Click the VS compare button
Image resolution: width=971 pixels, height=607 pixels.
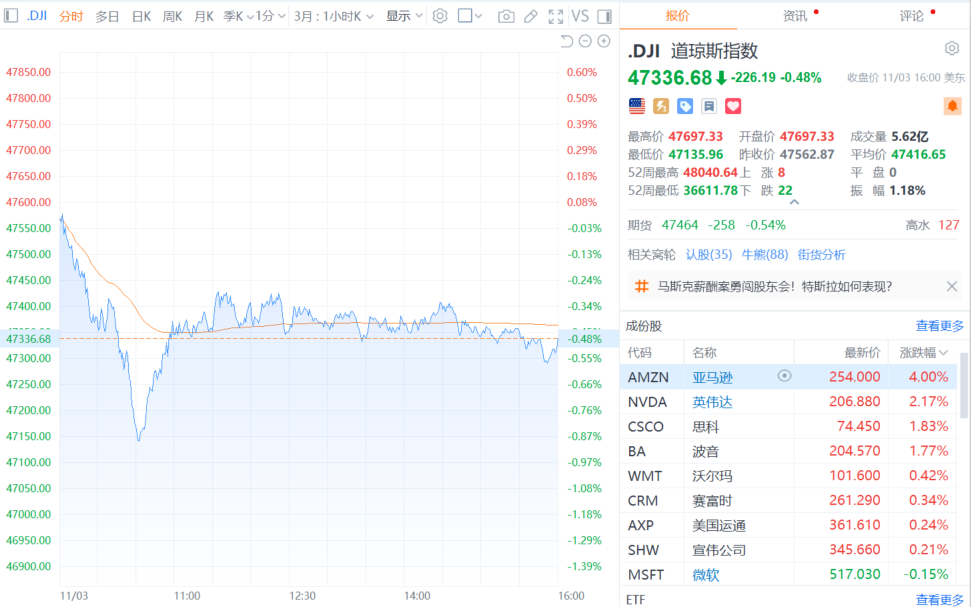(x=580, y=16)
